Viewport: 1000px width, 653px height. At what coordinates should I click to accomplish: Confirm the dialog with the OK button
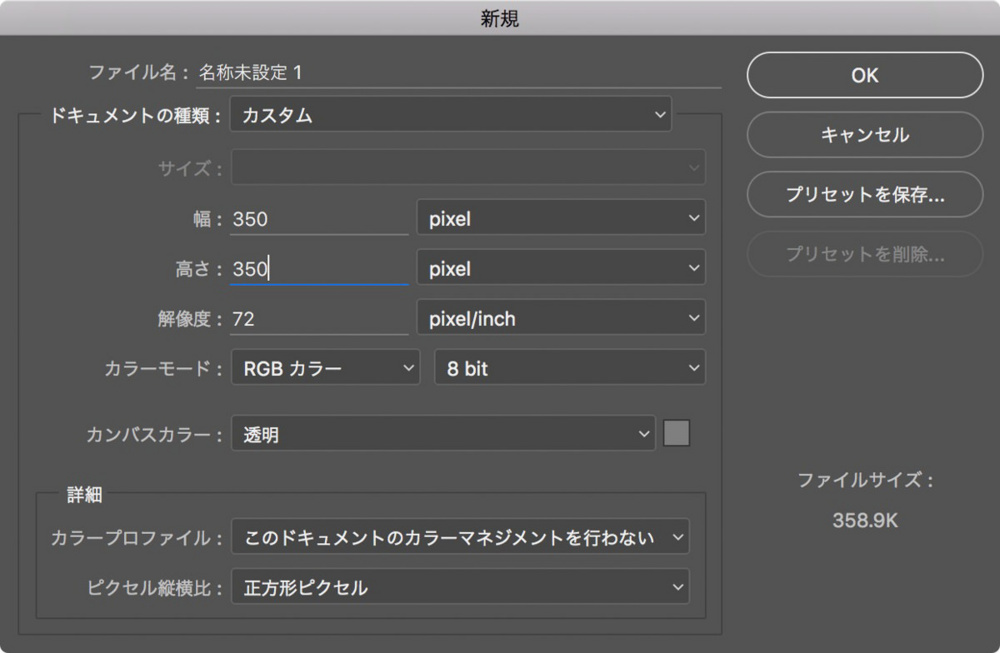864,75
